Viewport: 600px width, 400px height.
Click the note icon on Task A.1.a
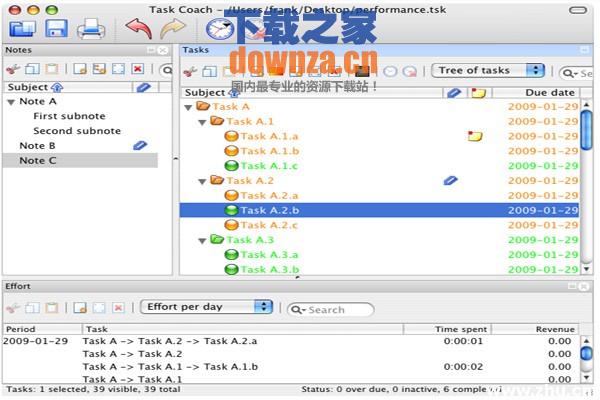tap(475, 136)
